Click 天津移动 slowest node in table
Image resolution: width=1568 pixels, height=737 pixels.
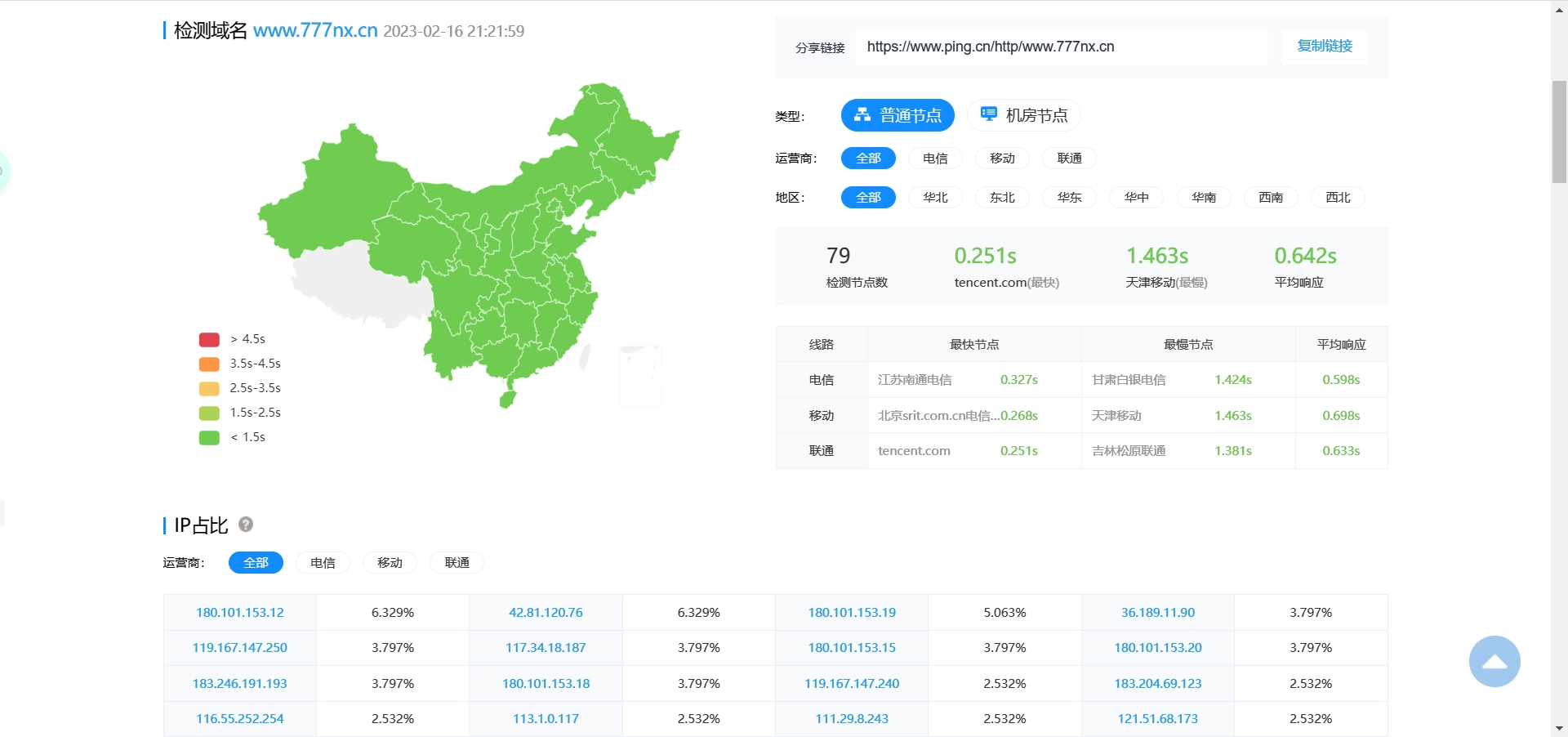click(1116, 416)
